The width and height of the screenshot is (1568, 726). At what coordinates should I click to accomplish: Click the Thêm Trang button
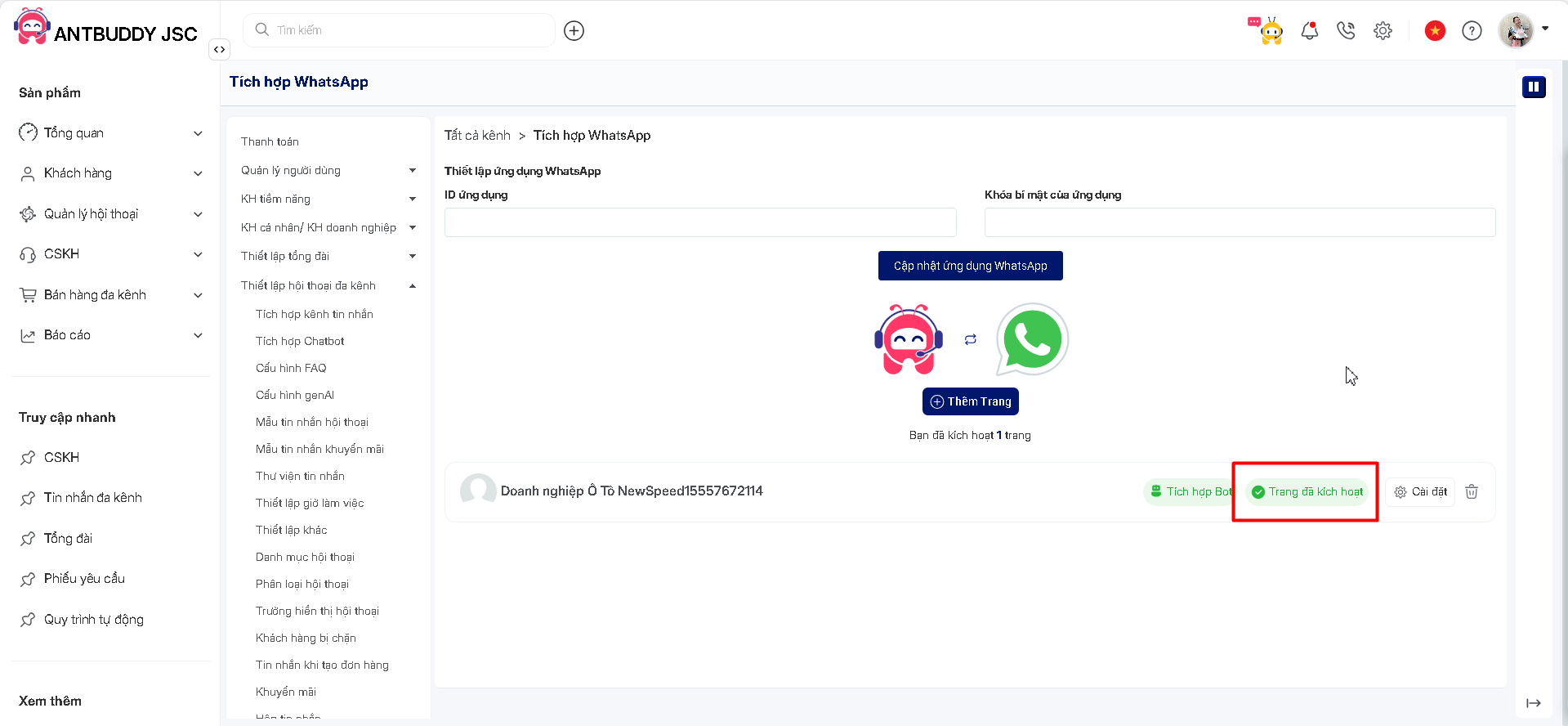pos(971,401)
